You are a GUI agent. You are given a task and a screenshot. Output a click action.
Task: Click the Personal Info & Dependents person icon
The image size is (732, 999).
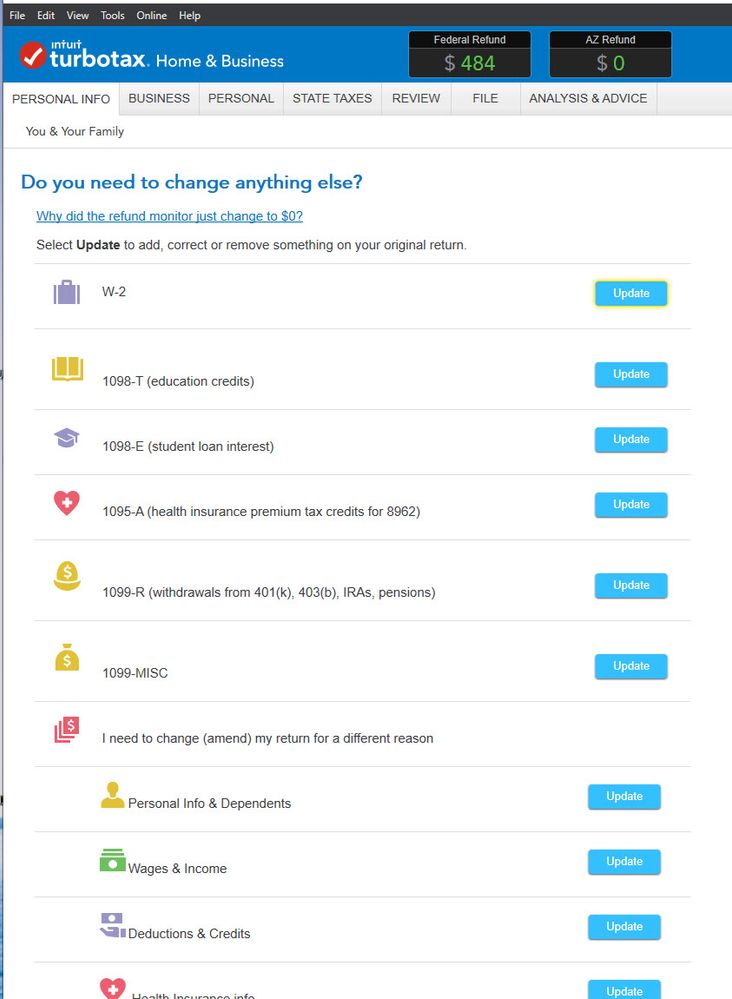pos(113,795)
